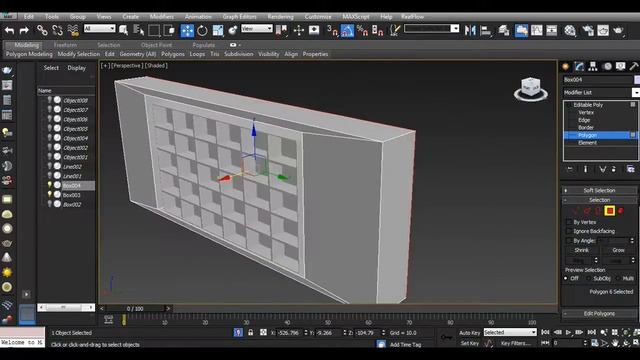Click the Auto Key button
The width and height of the screenshot is (640, 360).
click(469, 333)
